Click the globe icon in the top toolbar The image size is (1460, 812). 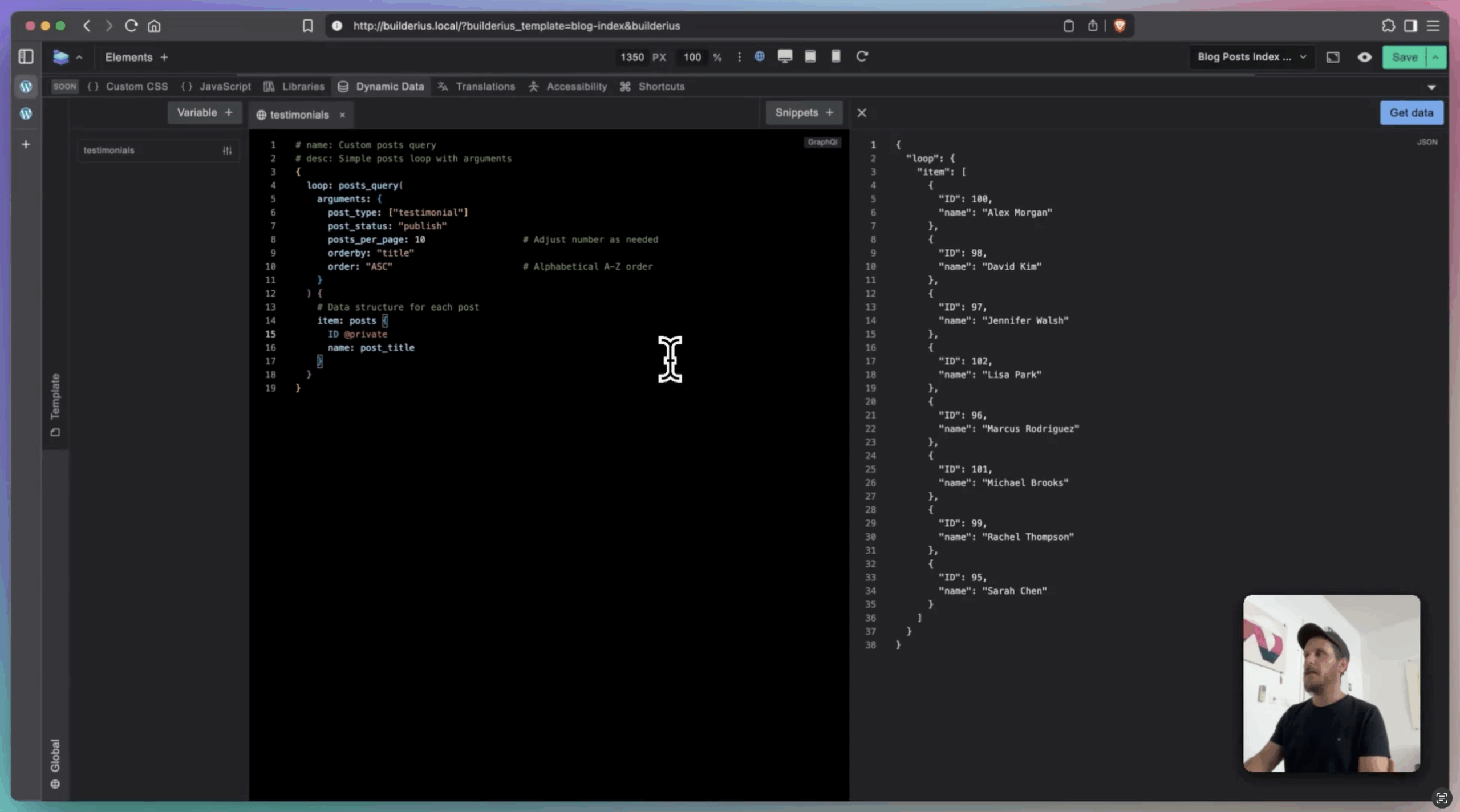click(759, 56)
